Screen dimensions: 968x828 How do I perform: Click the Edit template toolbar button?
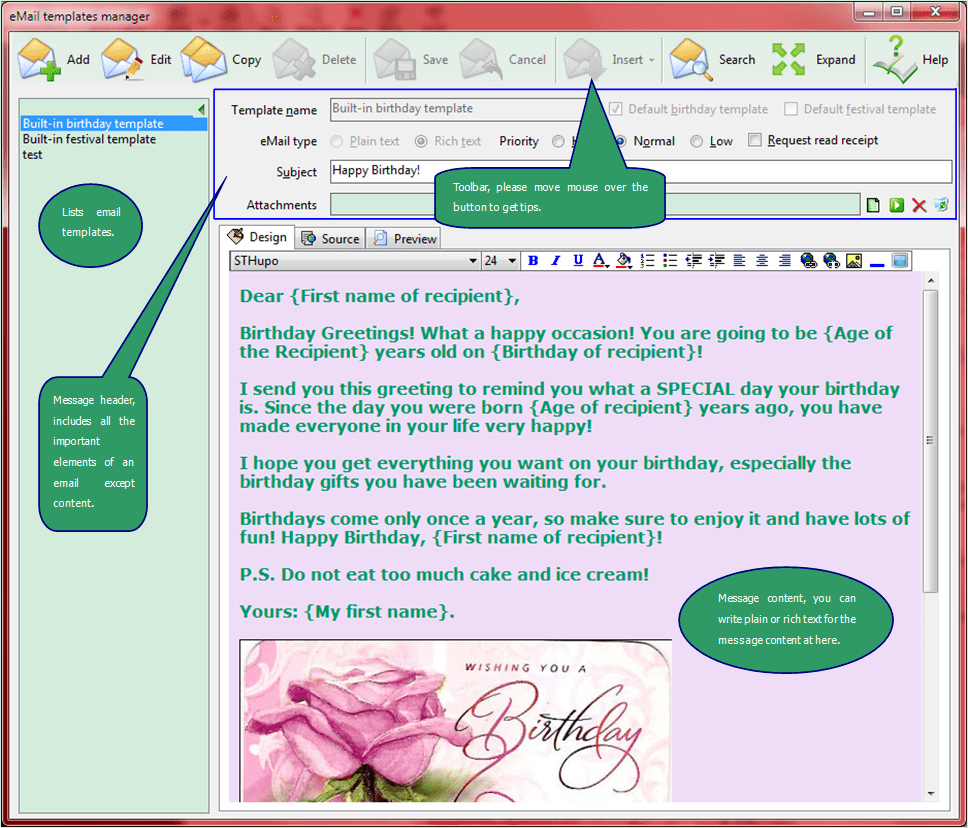tap(137, 60)
